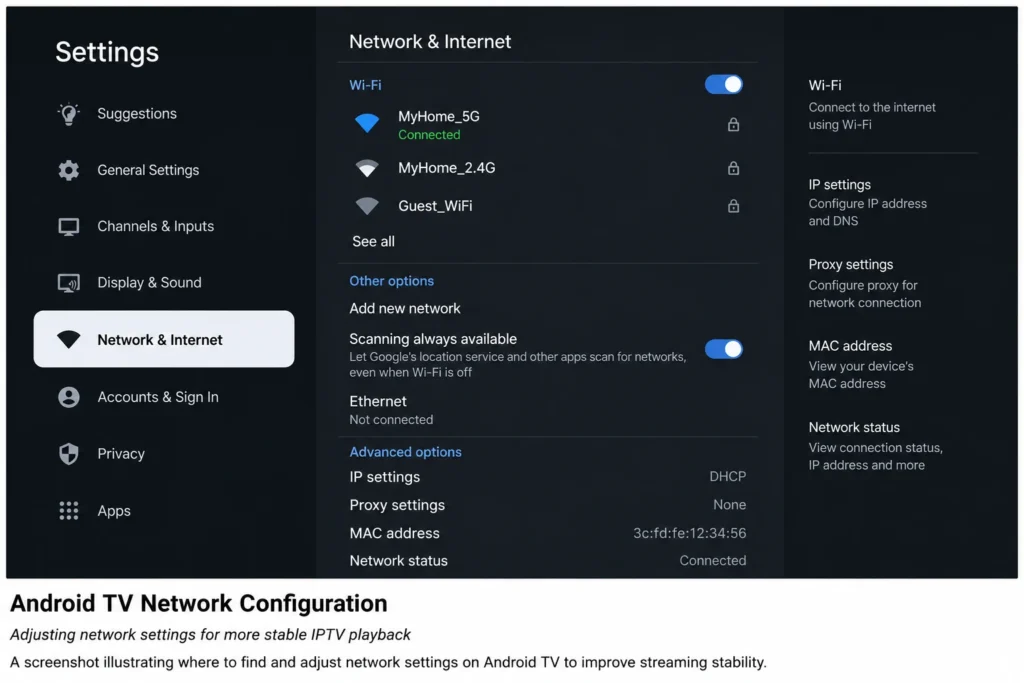
Task: Open General Settings menu item
Action: pyautogui.click(x=163, y=170)
